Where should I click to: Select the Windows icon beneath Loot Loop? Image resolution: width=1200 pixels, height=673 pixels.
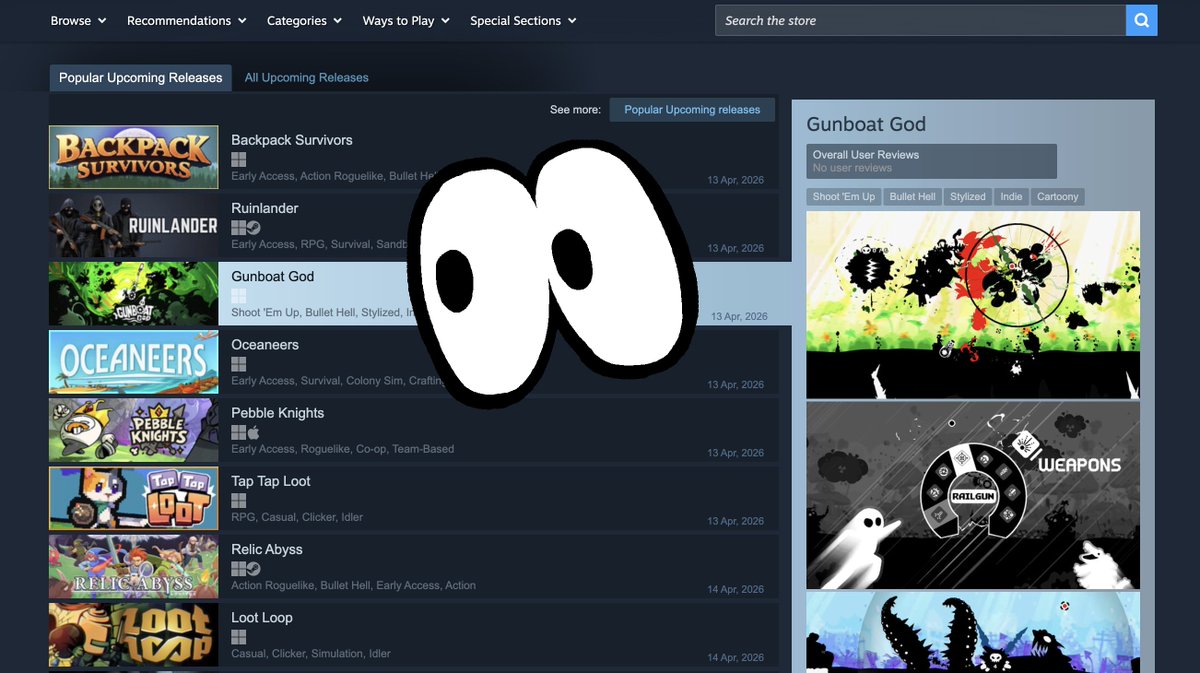point(237,637)
